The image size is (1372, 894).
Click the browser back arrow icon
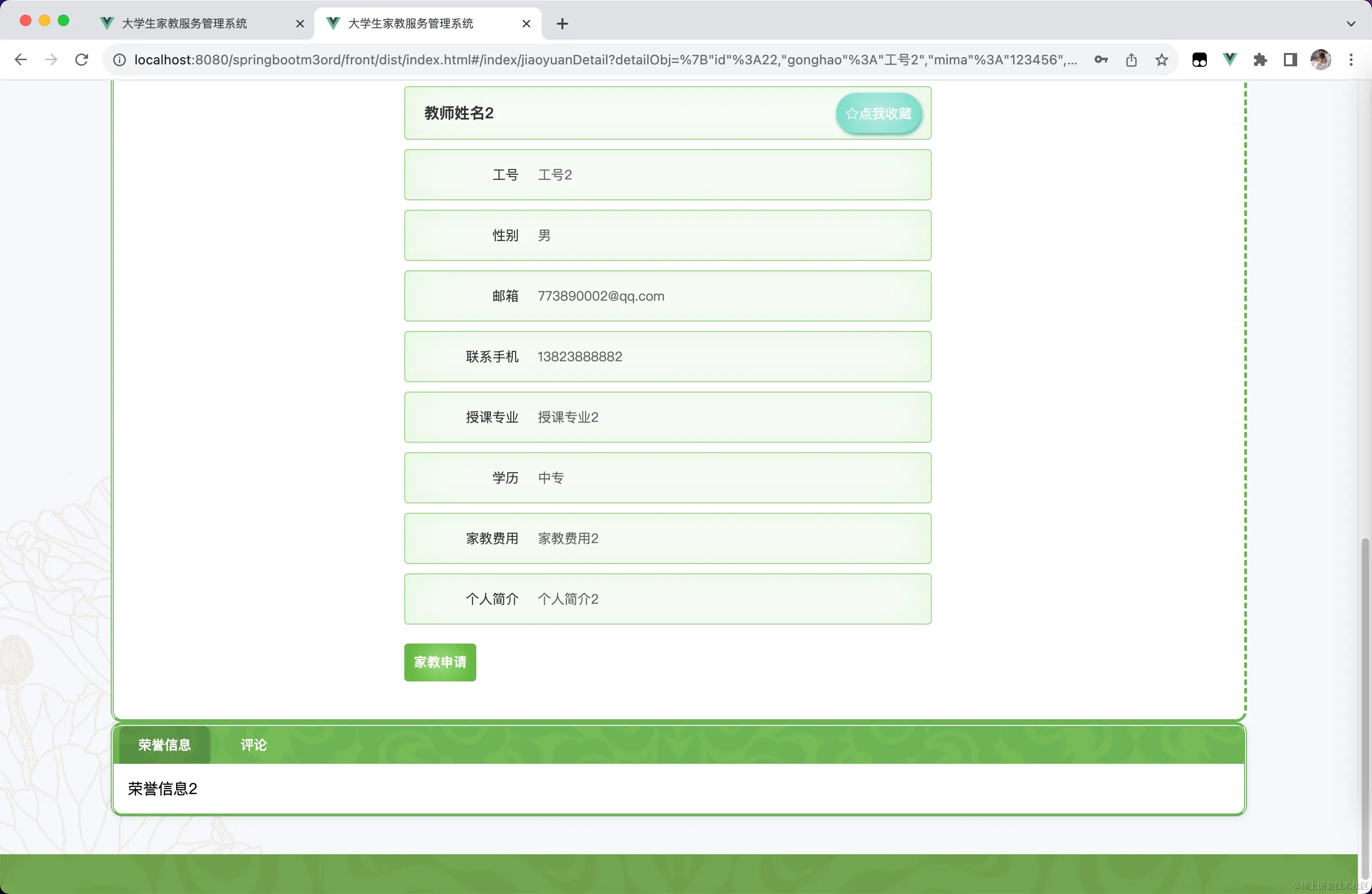point(21,60)
